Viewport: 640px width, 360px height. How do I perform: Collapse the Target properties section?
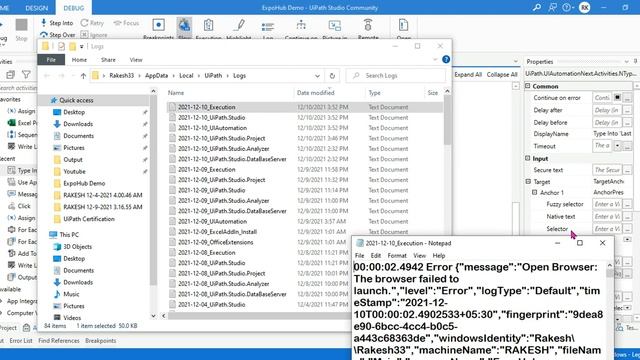click(x=528, y=182)
